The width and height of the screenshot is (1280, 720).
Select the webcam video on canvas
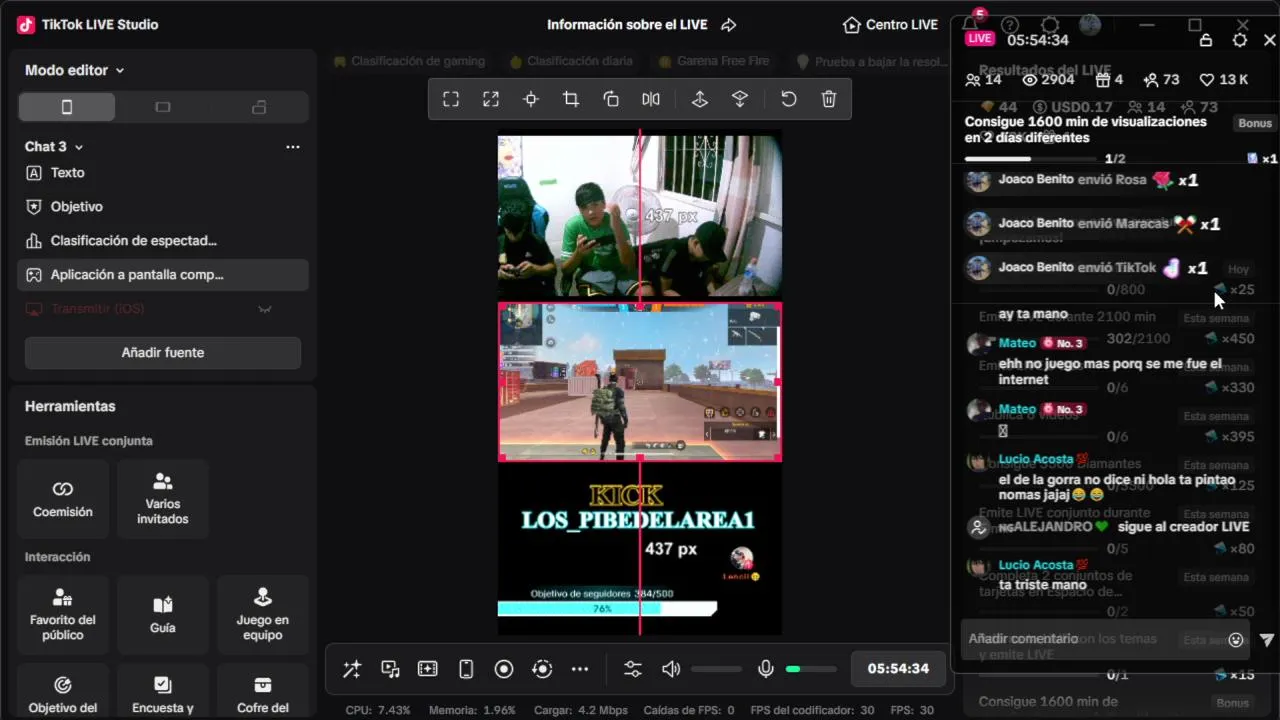click(x=640, y=215)
